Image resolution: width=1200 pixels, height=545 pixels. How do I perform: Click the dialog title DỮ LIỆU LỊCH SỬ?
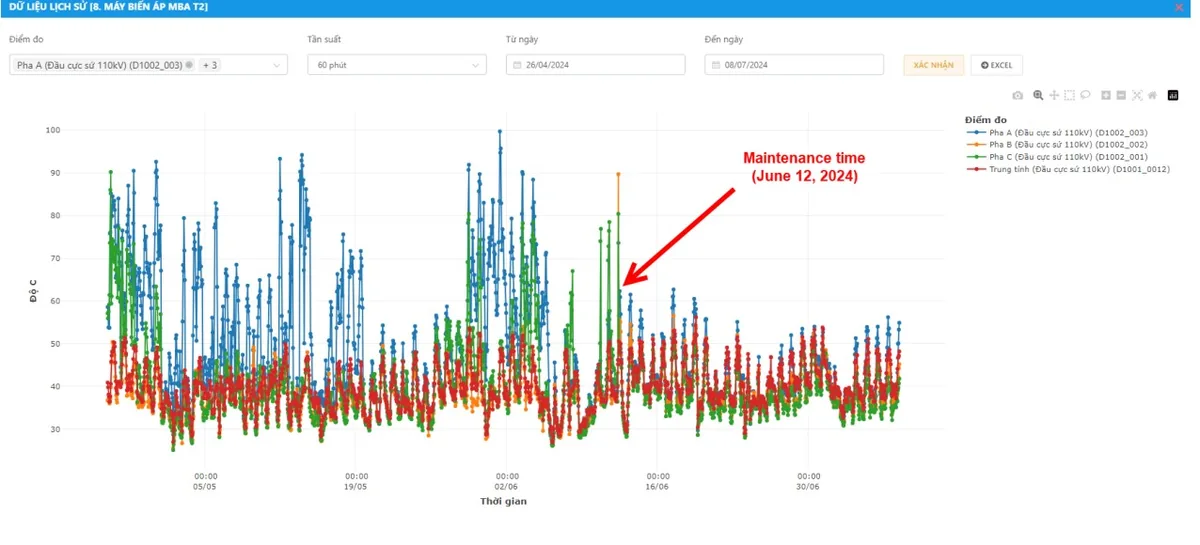point(107,7)
